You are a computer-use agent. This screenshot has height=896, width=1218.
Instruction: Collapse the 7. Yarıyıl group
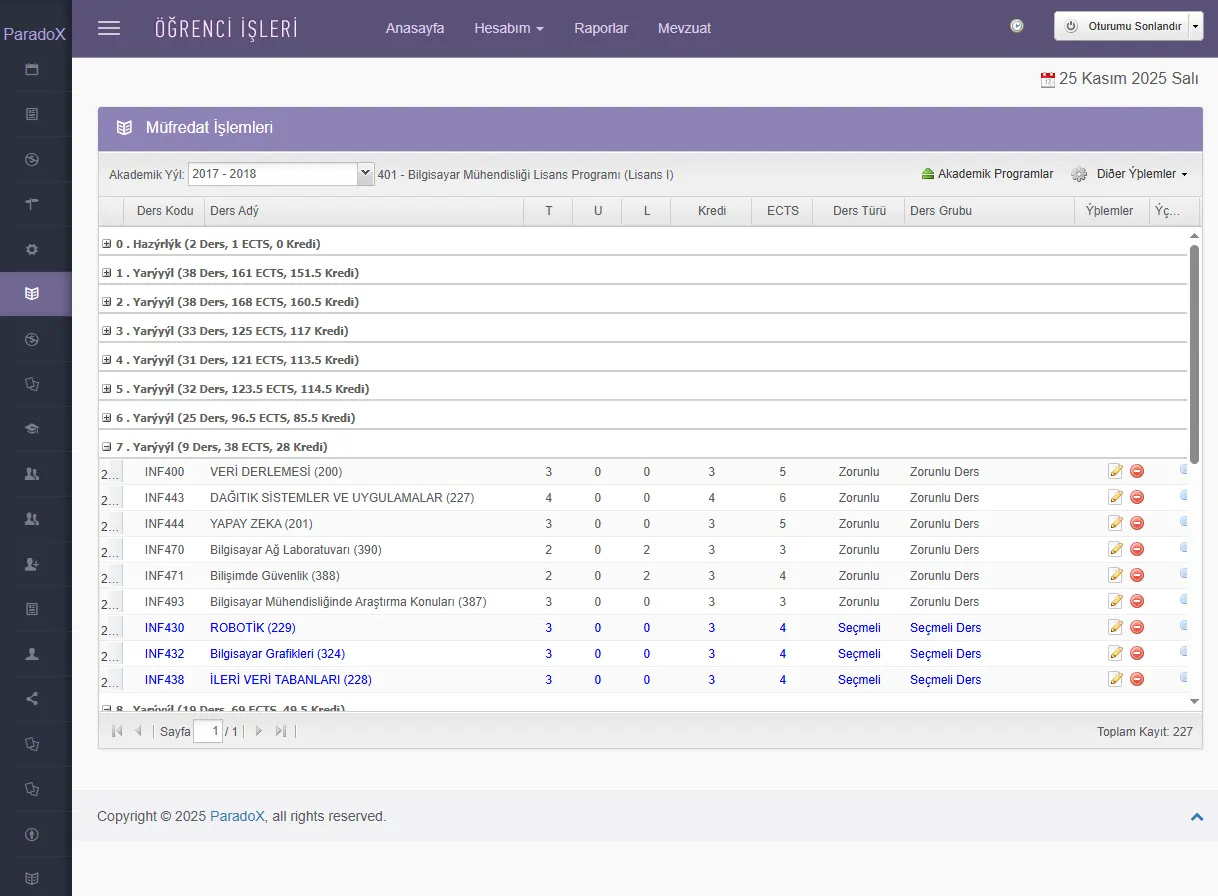107,447
